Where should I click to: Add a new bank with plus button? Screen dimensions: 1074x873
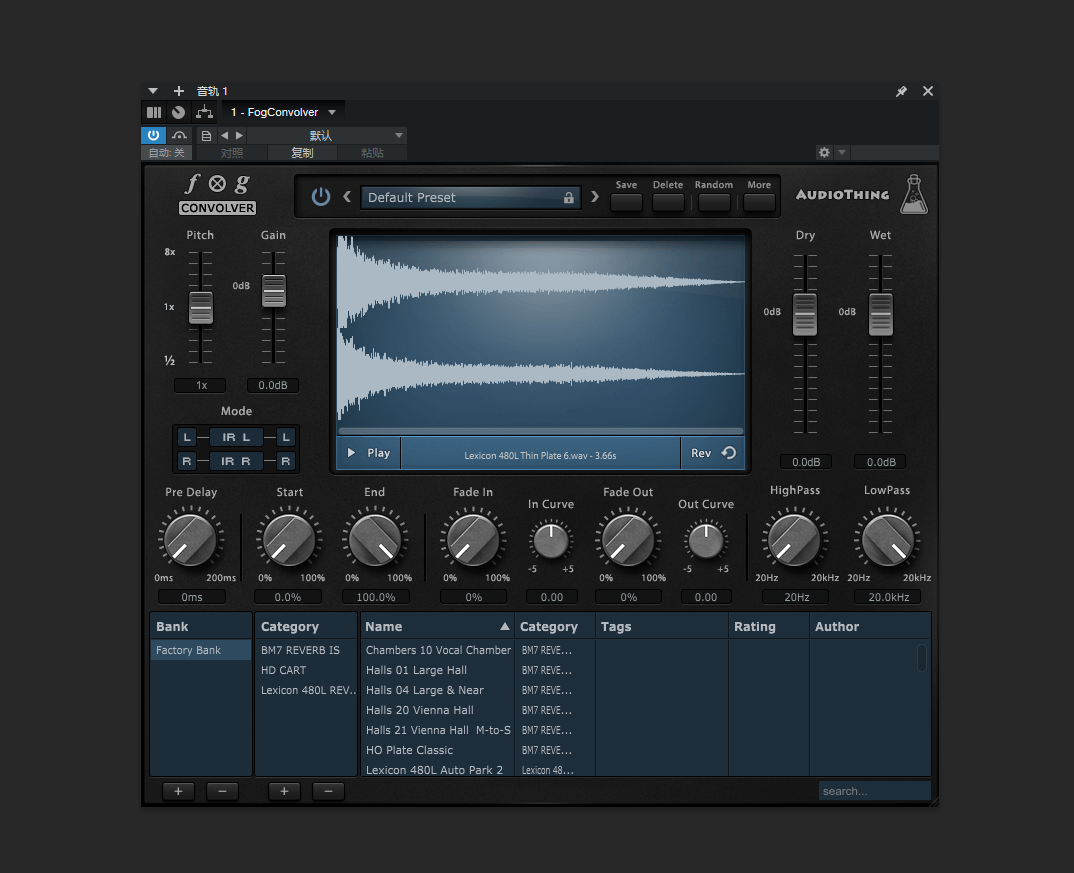[178, 792]
